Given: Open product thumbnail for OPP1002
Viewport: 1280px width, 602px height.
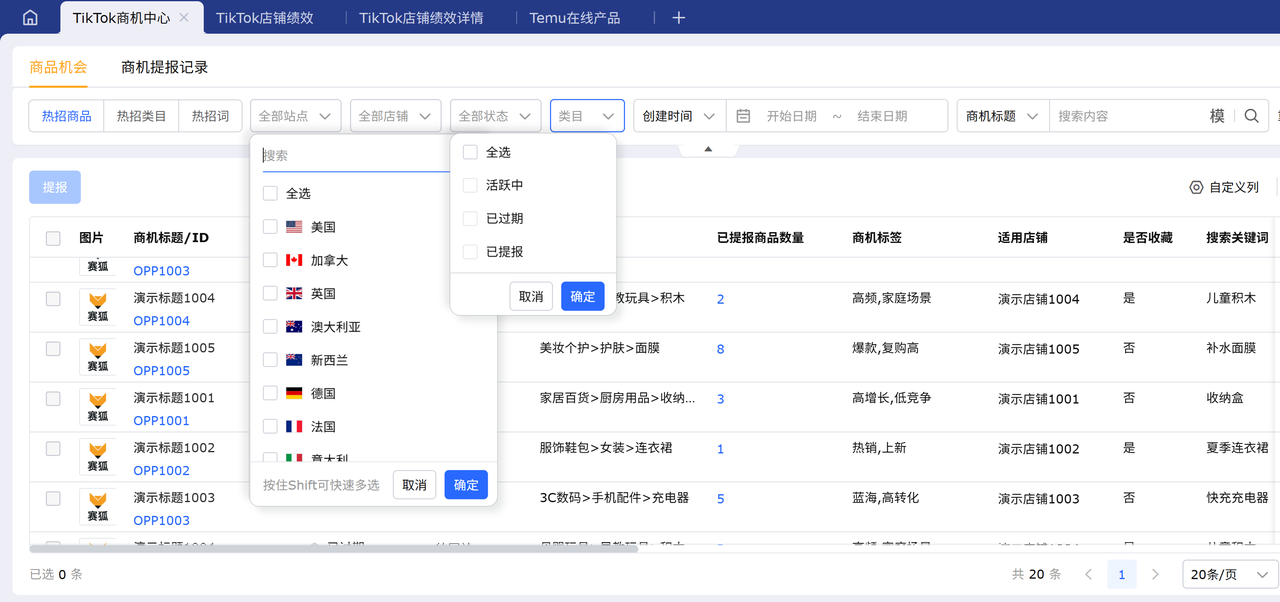Looking at the screenshot, I should click(x=98, y=456).
